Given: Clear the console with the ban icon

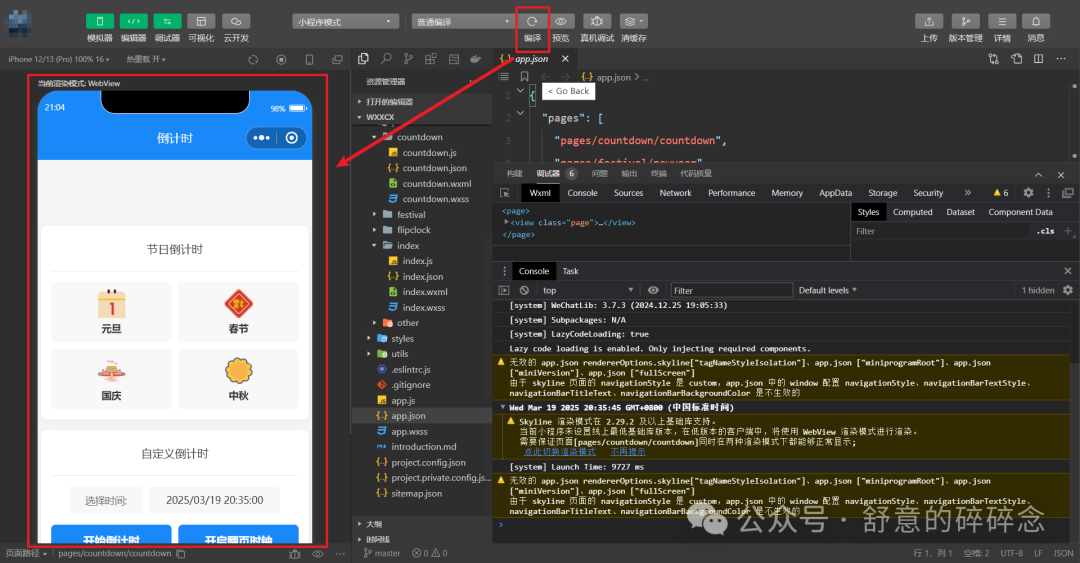Looking at the screenshot, I should [x=524, y=290].
